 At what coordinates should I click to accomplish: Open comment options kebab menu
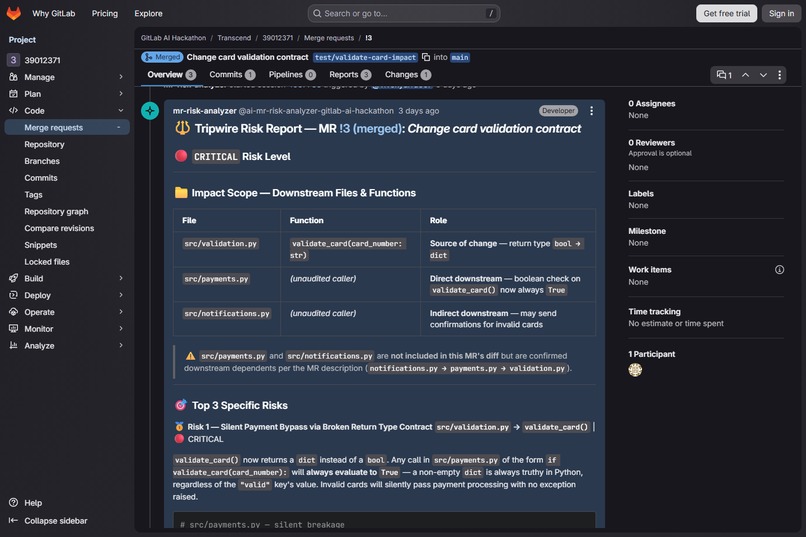pyautogui.click(x=591, y=111)
